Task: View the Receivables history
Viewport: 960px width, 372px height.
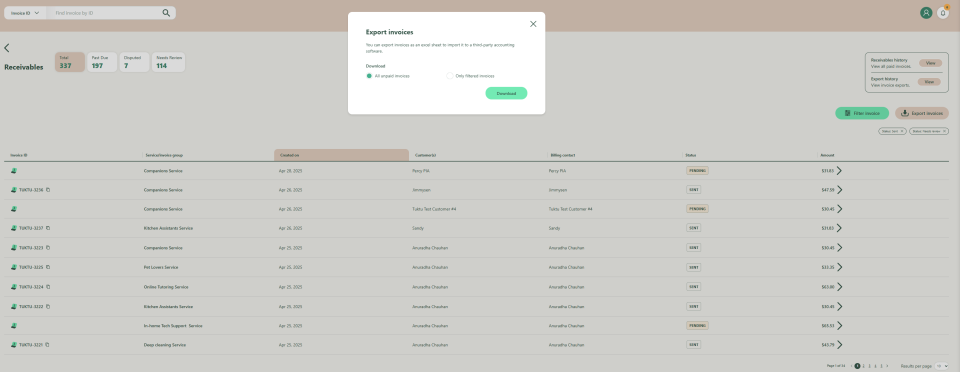Action: (x=929, y=63)
